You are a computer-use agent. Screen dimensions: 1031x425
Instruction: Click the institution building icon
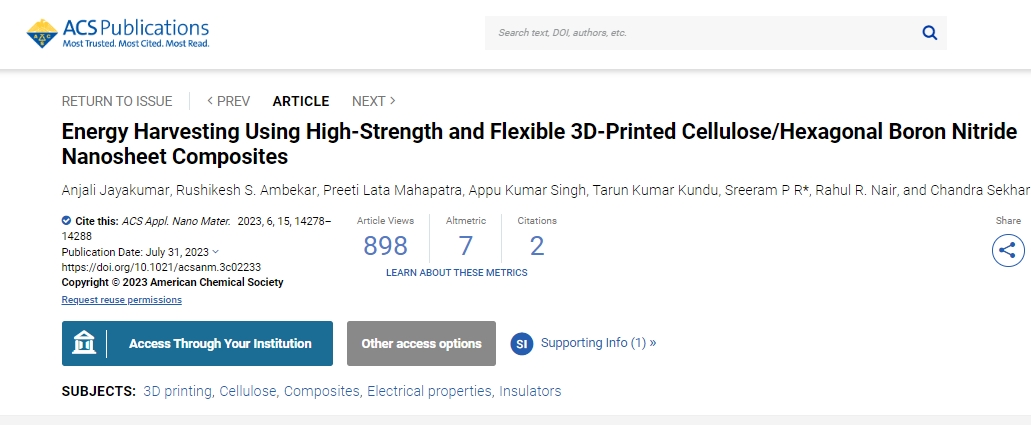[x=84, y=343]
